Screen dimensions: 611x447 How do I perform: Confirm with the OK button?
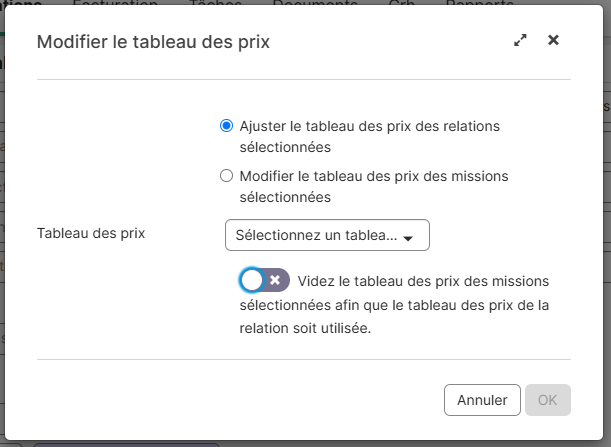pyautogui.click(x=547, y=399)
